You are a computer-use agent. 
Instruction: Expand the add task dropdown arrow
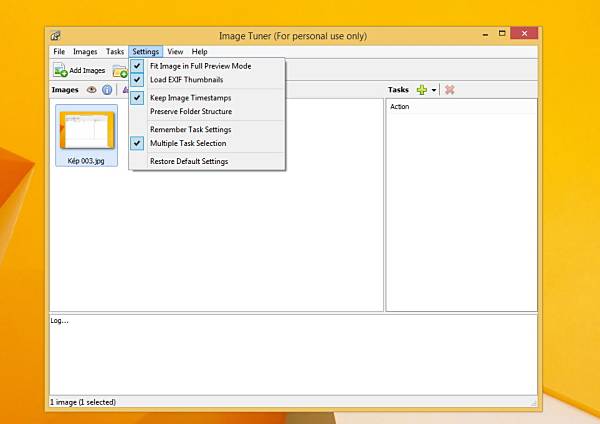[434, 90]
